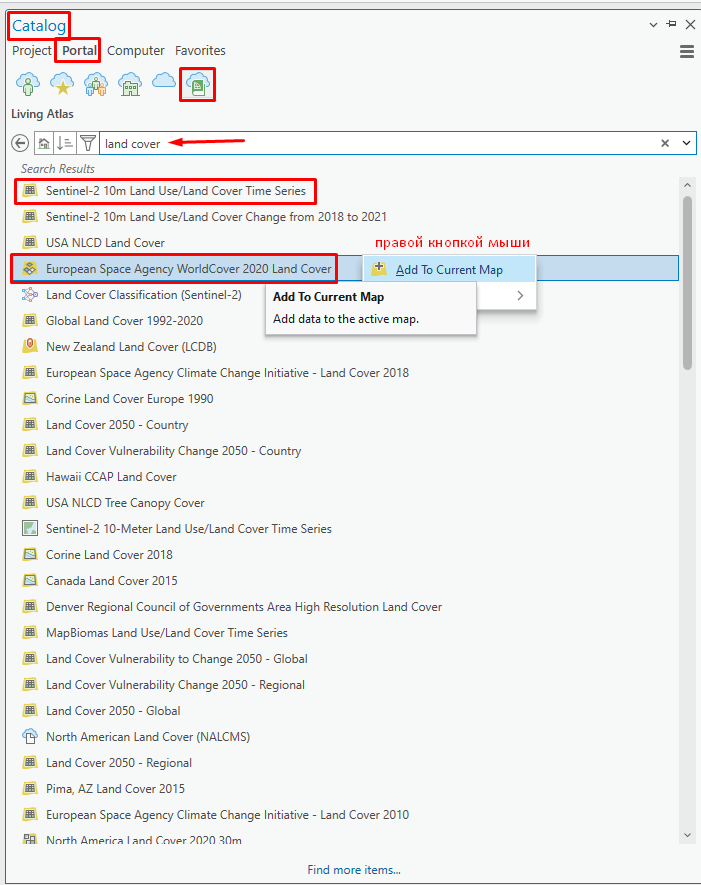Open My Favorites cloud star icon
Screen dimensions: 701x885
tap(61, 86)
